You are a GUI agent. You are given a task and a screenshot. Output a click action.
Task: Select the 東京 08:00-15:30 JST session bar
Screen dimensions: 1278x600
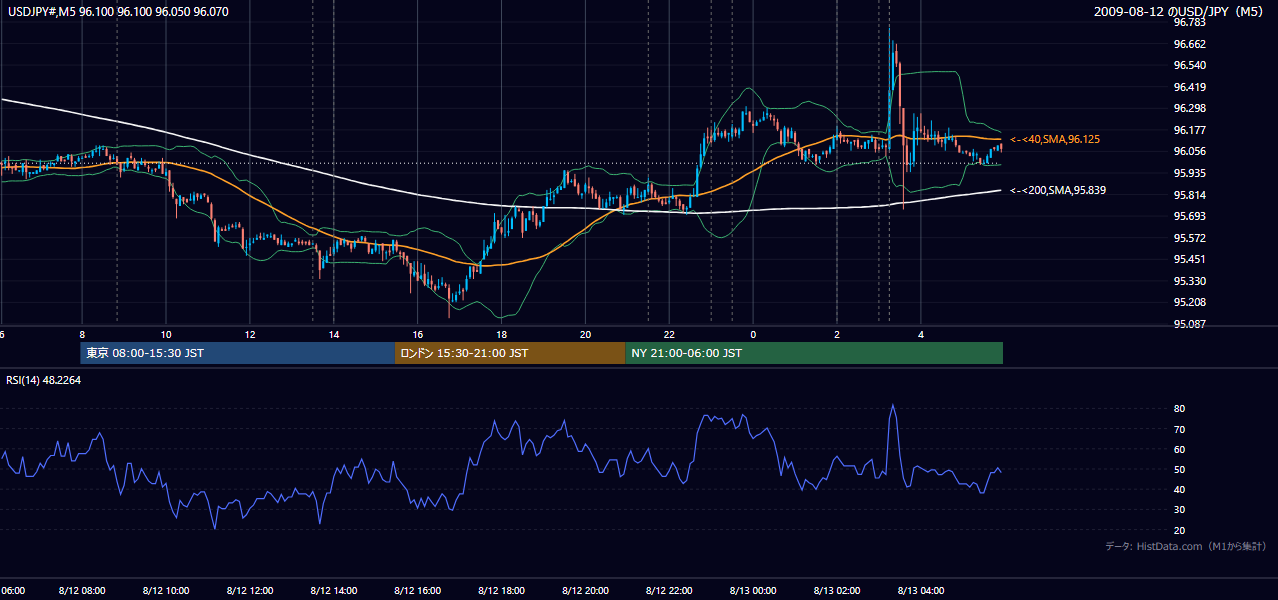point(238,353)
